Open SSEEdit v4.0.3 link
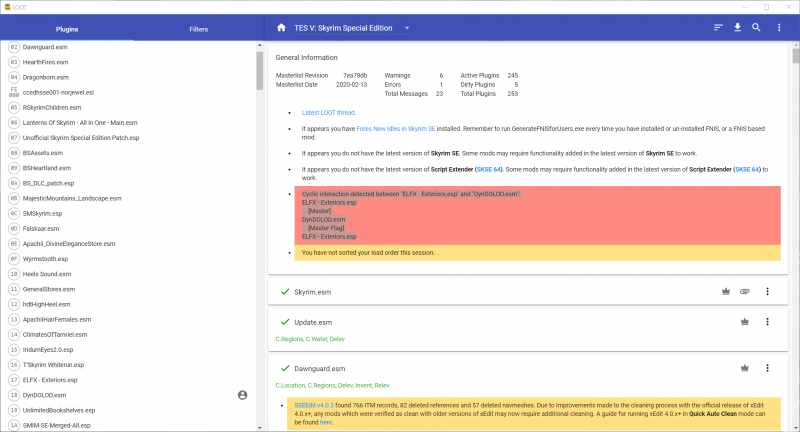Screen dimensions: 800x432 point(314,405)
